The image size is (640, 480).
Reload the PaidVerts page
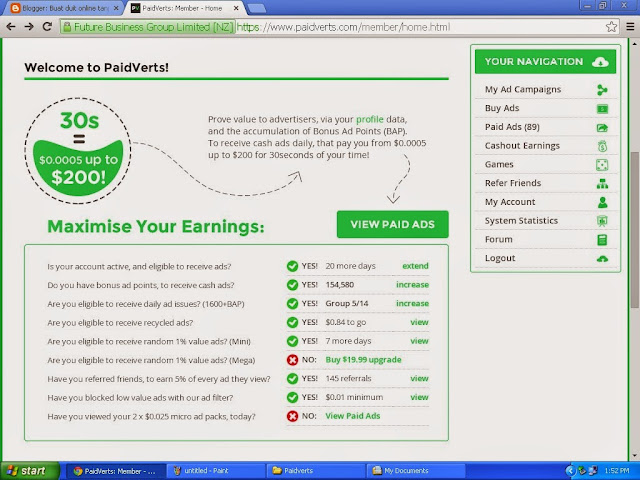click(x=47, y=27)
